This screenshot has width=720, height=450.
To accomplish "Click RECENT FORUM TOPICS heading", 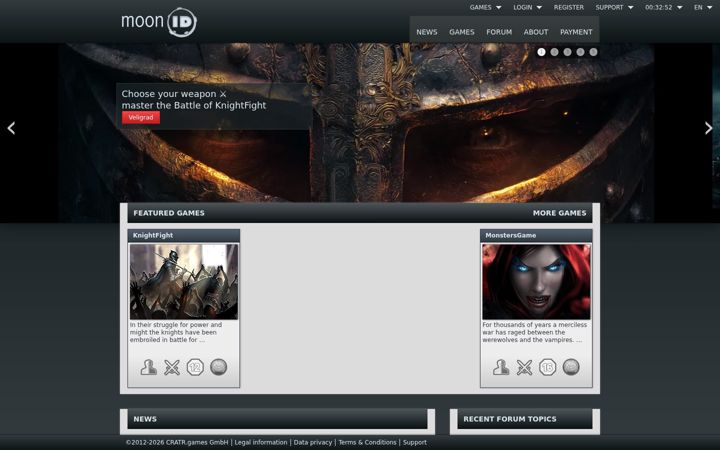I will tap(510, 419).
